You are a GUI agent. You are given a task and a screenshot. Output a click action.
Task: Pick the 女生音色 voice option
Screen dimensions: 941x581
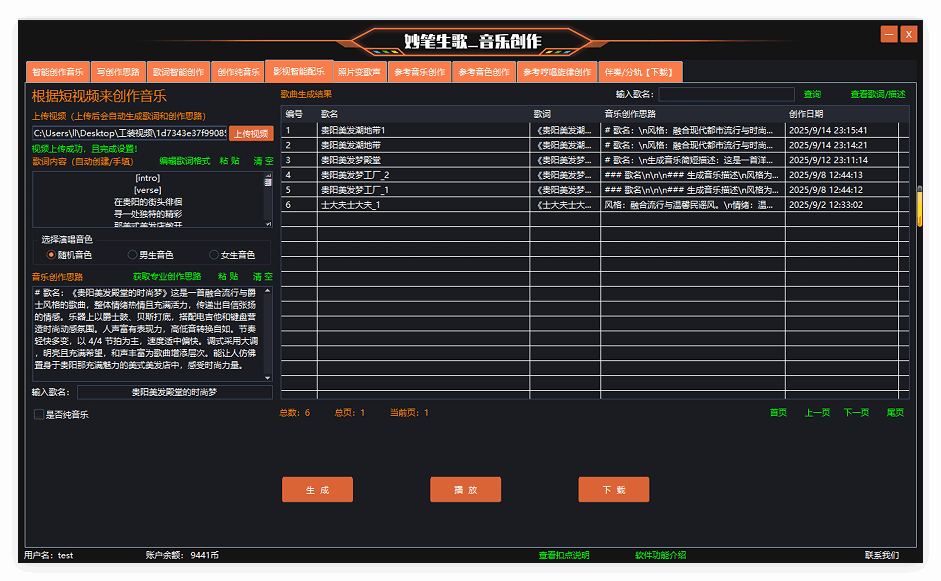tap(214, 255)
